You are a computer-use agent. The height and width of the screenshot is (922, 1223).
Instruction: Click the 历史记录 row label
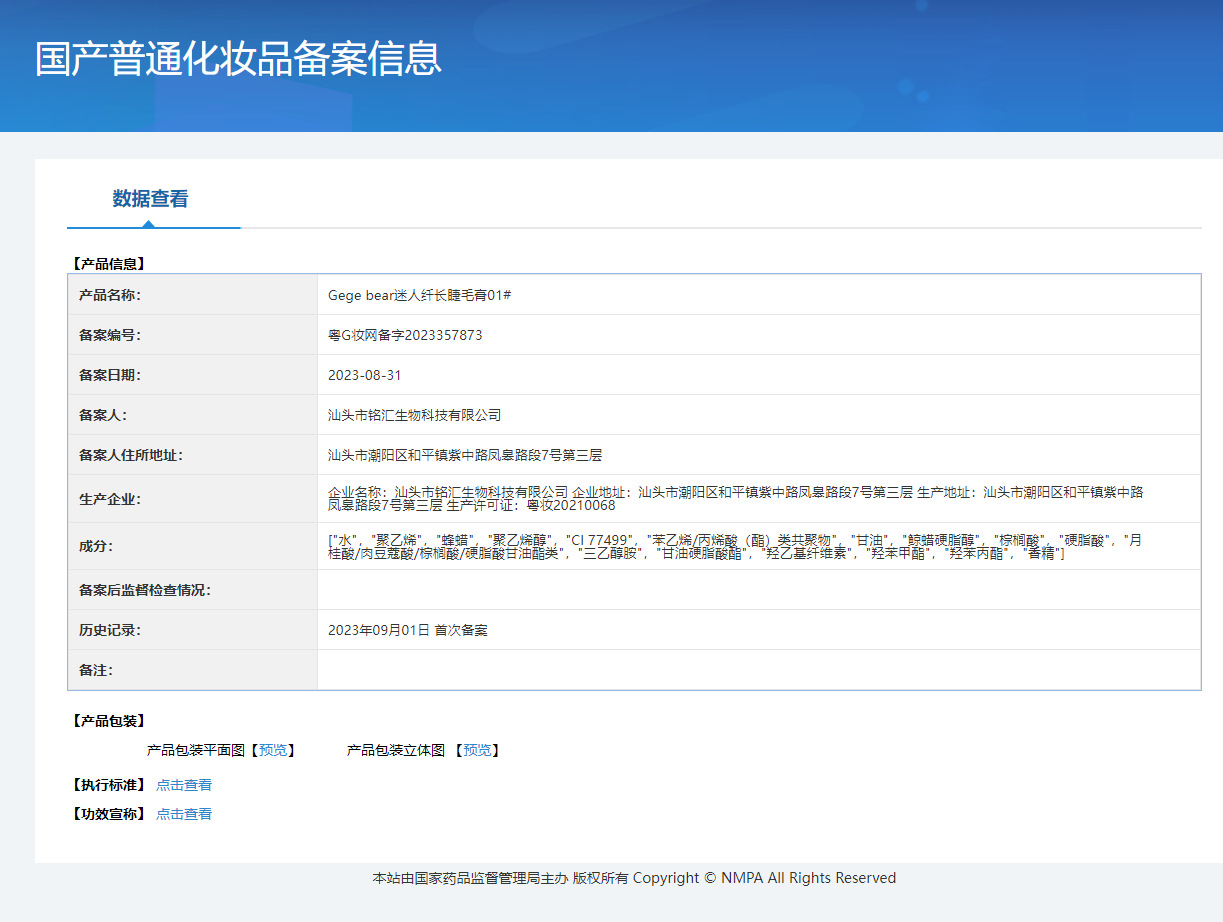click(110, 631)
